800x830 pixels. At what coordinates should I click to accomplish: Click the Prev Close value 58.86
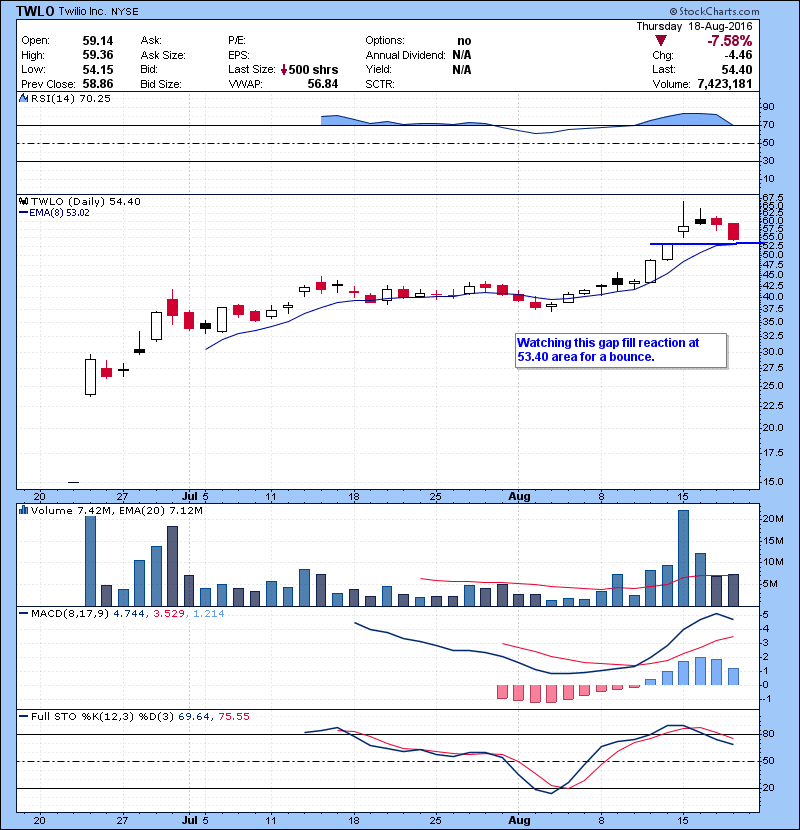pos(98,84)
